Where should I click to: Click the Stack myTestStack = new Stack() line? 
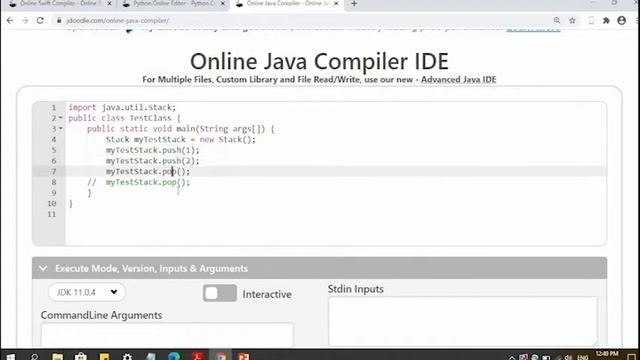point(181,140)
